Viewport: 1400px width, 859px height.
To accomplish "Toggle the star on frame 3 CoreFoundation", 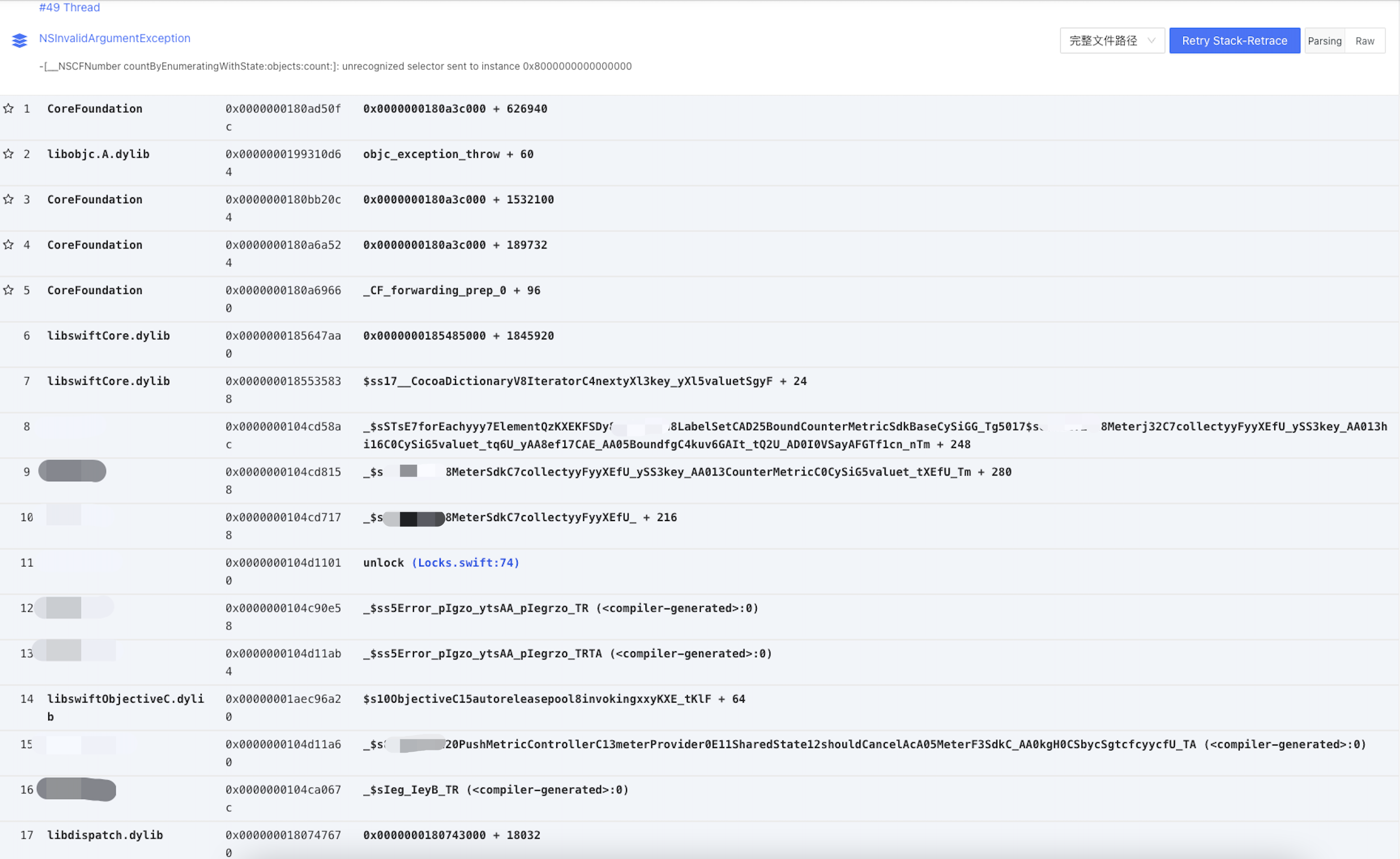I will (x=8, y=200).
